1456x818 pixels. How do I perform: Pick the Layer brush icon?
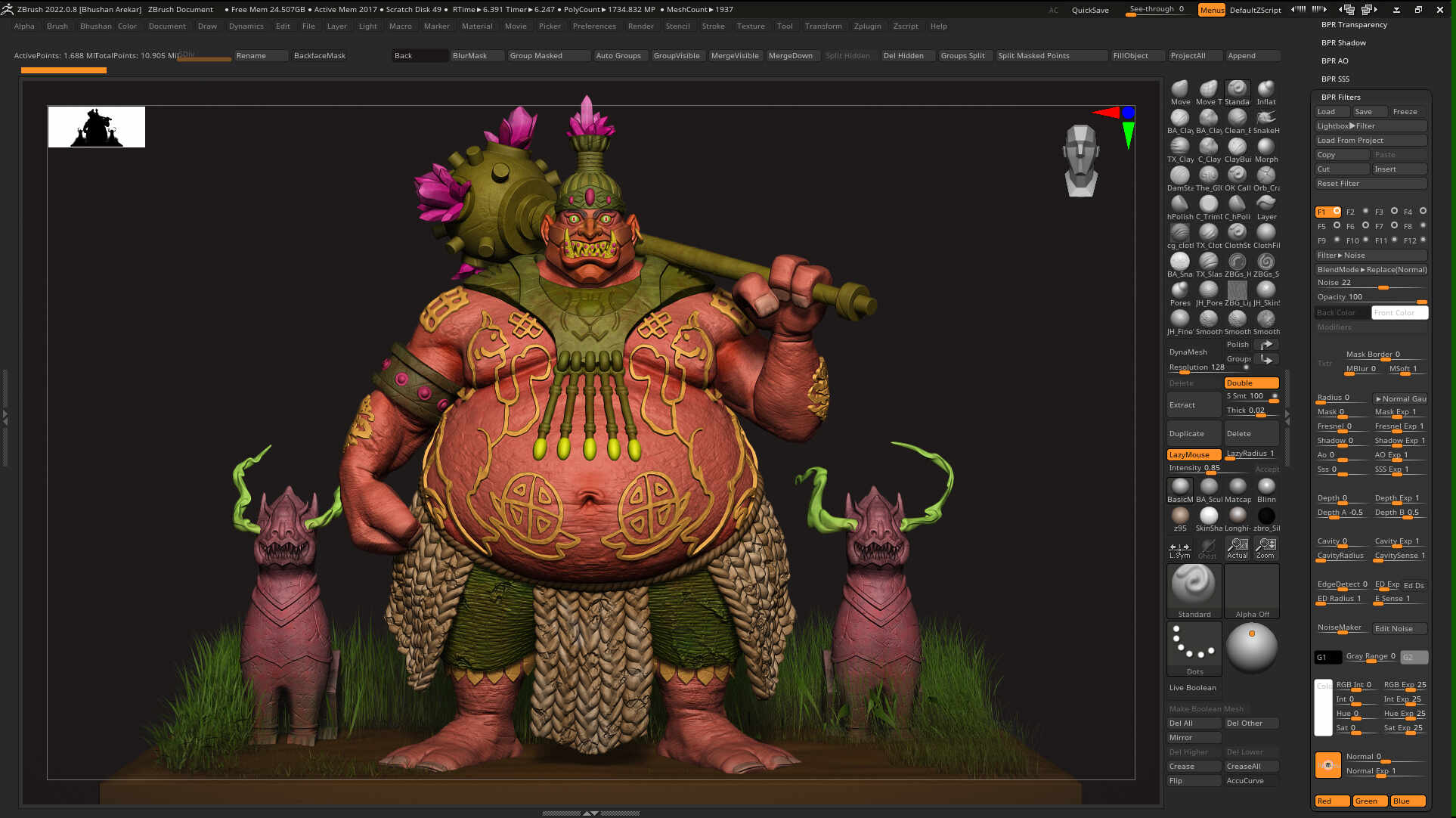point(1266,204)
